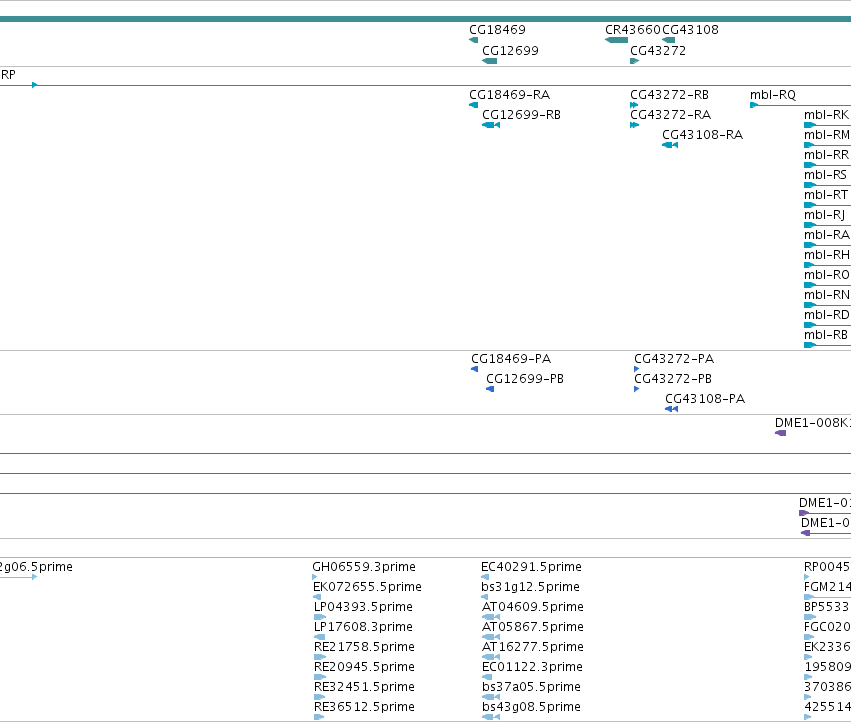Image resolution: width=851 pixels, height=722 pixels.
Task: Select EST EC40291.5prime
Action: 531,567
